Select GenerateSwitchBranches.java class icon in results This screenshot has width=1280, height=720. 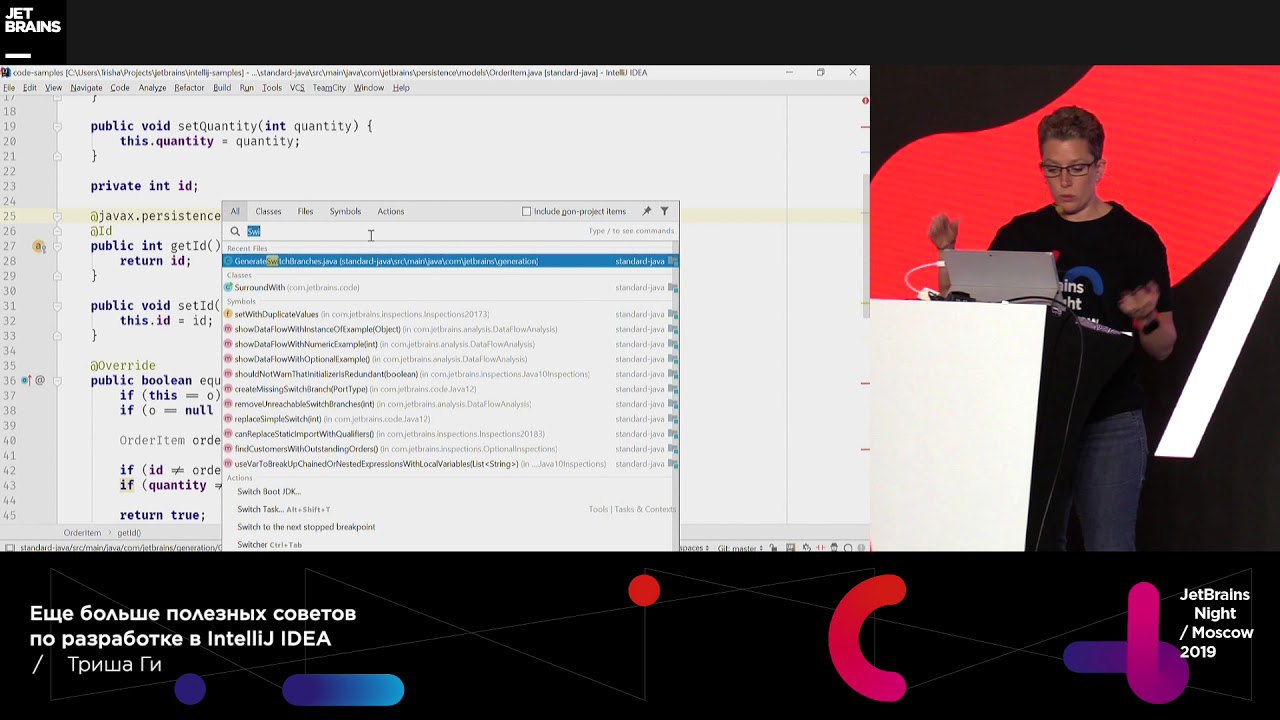pyautogui.click(x=228, y=261)
